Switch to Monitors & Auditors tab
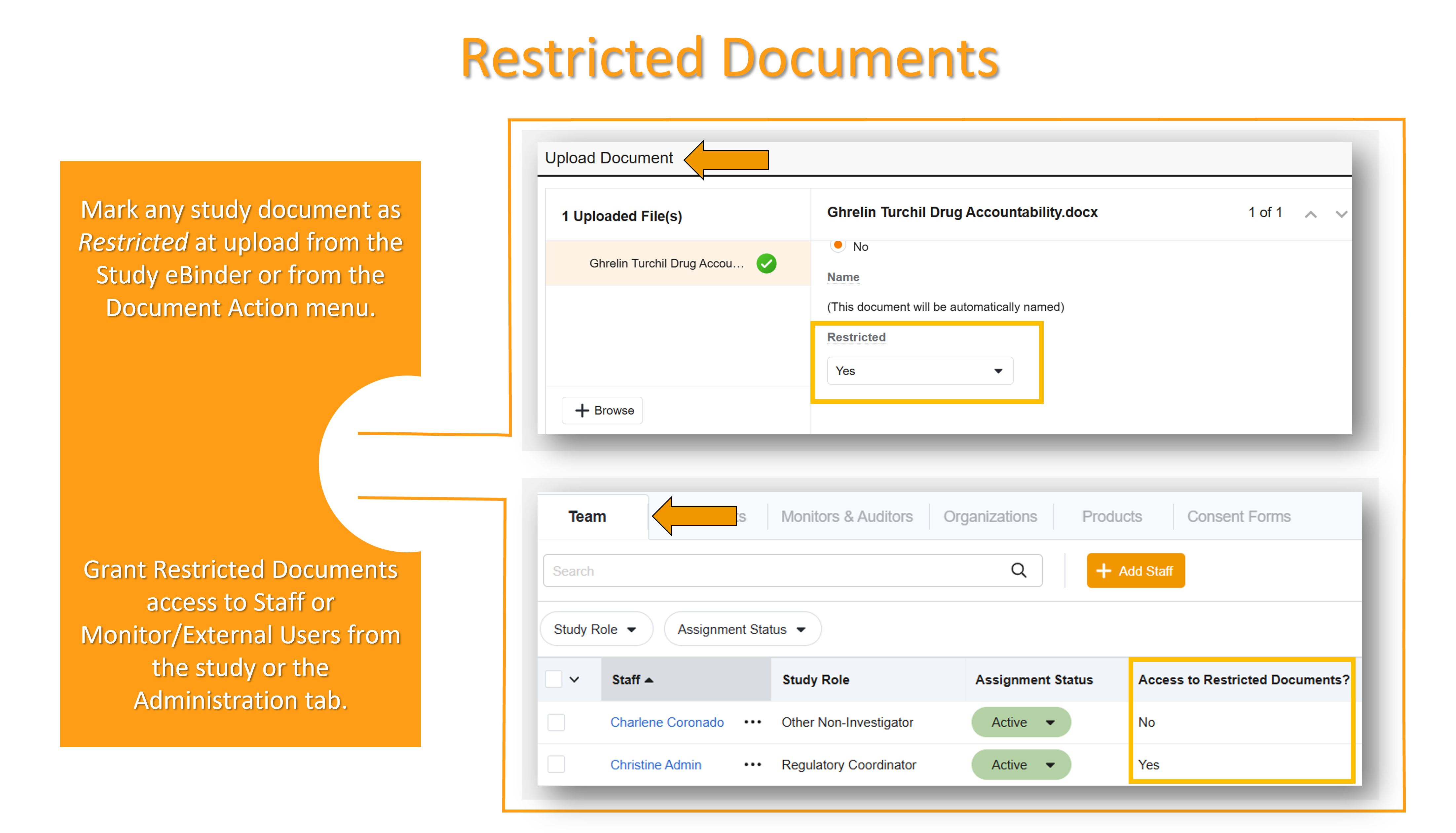This screenshot has height=833, width=1456. (846, 516)
